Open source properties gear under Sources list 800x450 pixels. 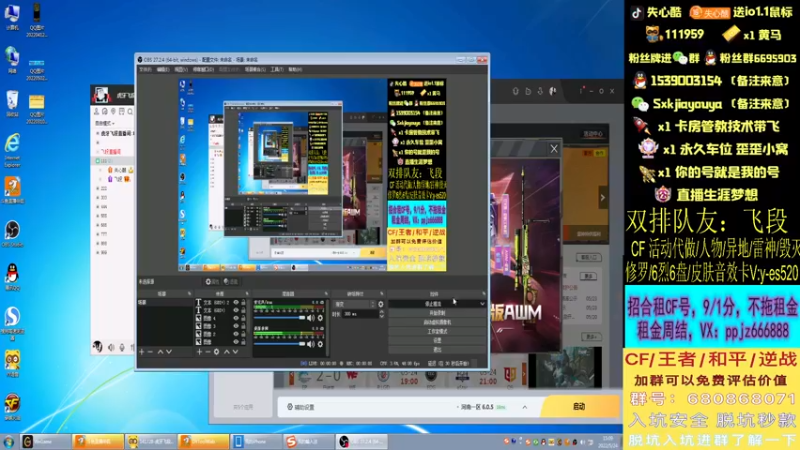point(216,352)
